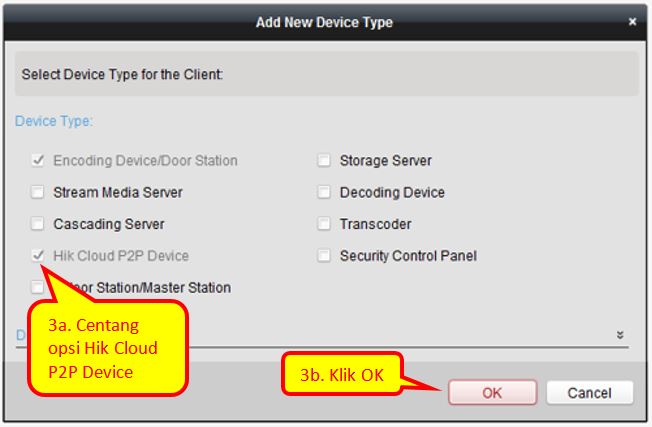
Task: Click the 3b Klik OK callout
Action: click(343, 377)
